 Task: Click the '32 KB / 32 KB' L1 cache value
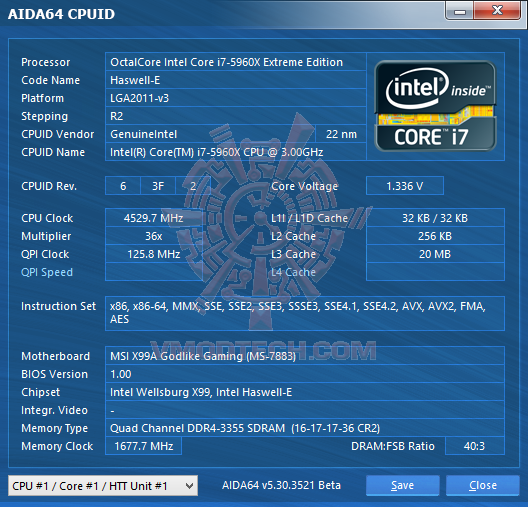(x=435, y=218)
